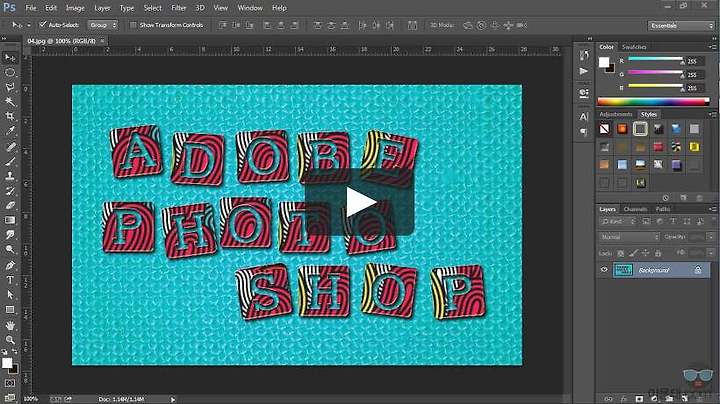Screen dimensions: 720x404
Task: Switch to the Swatches tab
Action: 634,47
